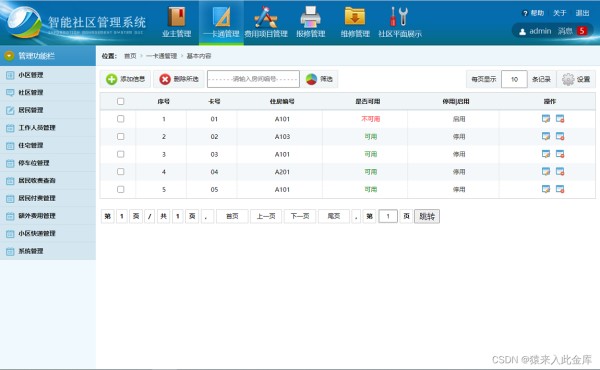Click the 删除所选 button
This screenshot has height=370, width=600.
point(179,79)
